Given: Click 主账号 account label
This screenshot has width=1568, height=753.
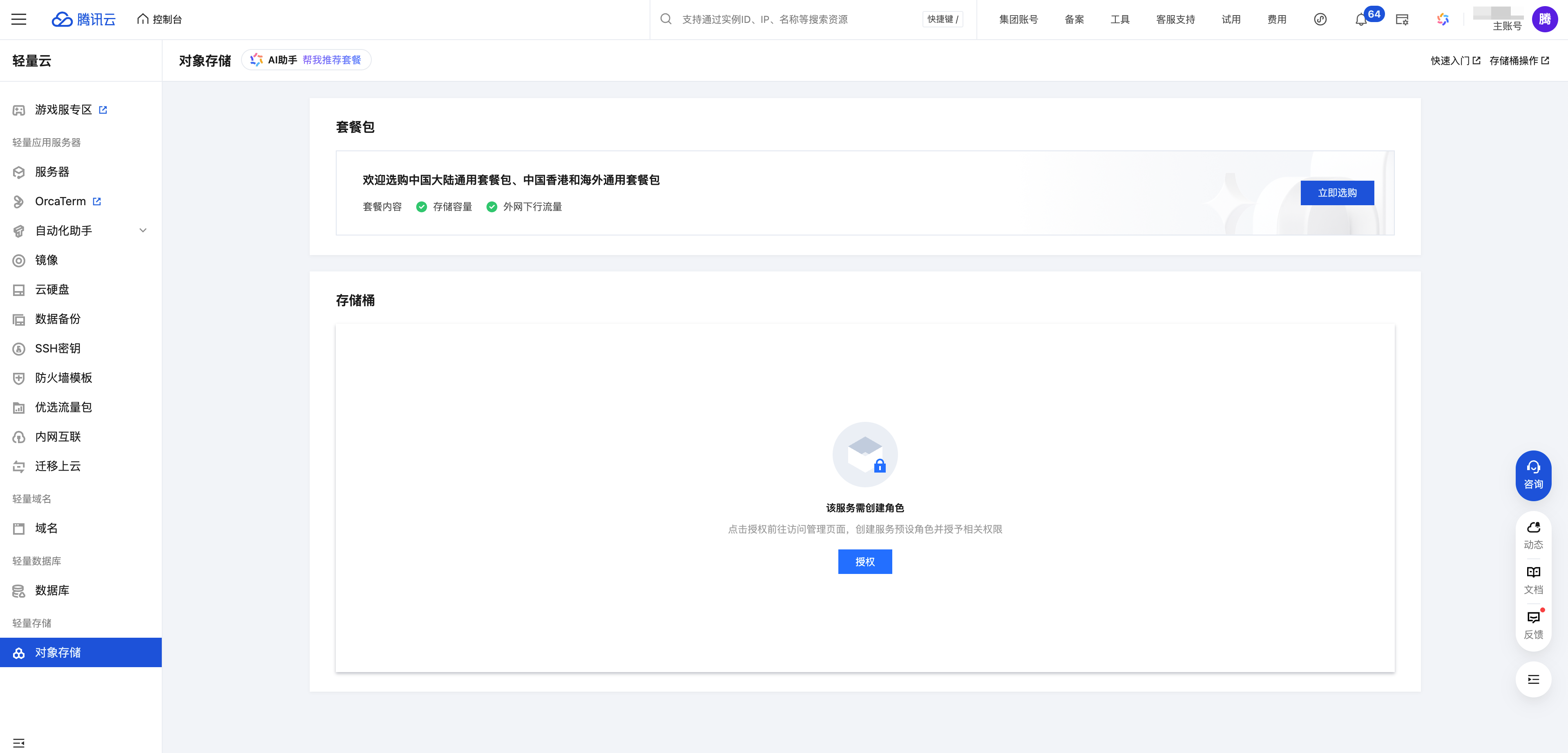Looking at the screenshot, I should (1507, 26).
